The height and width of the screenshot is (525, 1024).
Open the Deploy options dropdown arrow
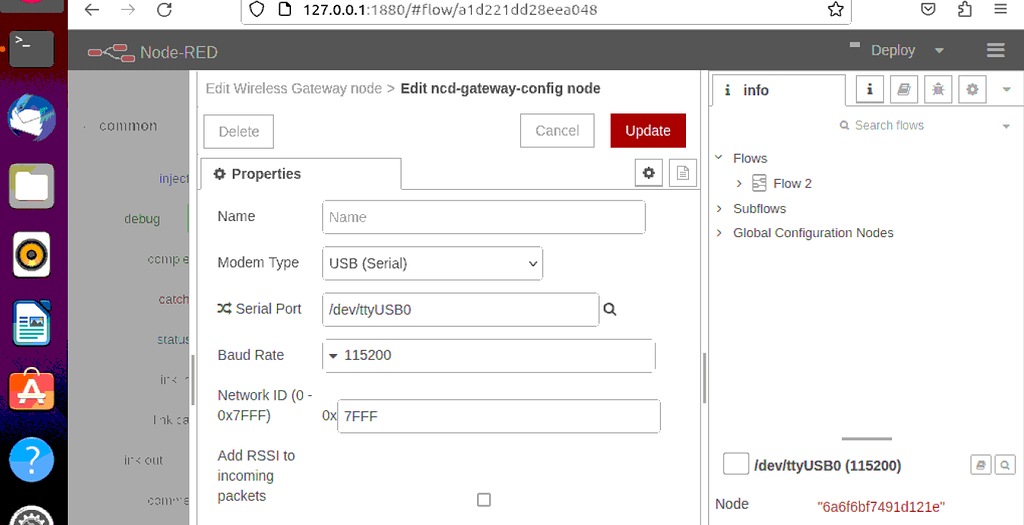pyautogui.click(x=939, y=50)
